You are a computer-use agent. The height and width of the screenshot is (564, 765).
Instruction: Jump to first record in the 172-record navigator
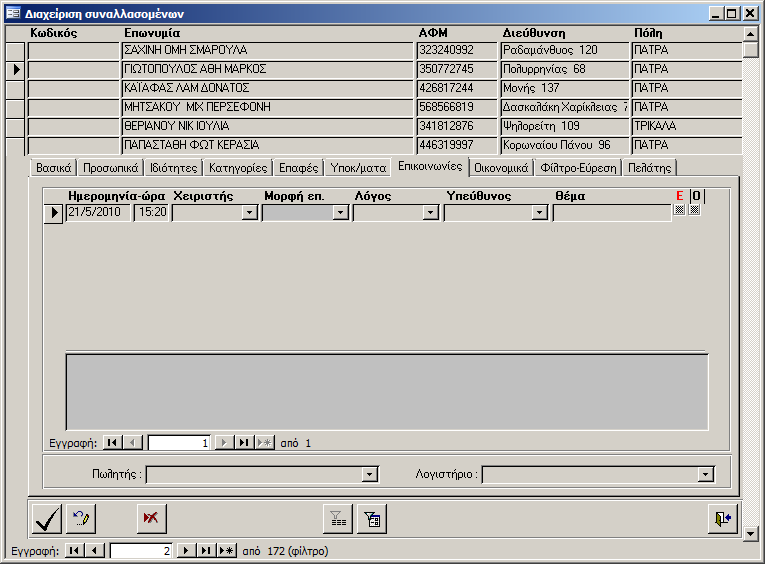point(75,551)
